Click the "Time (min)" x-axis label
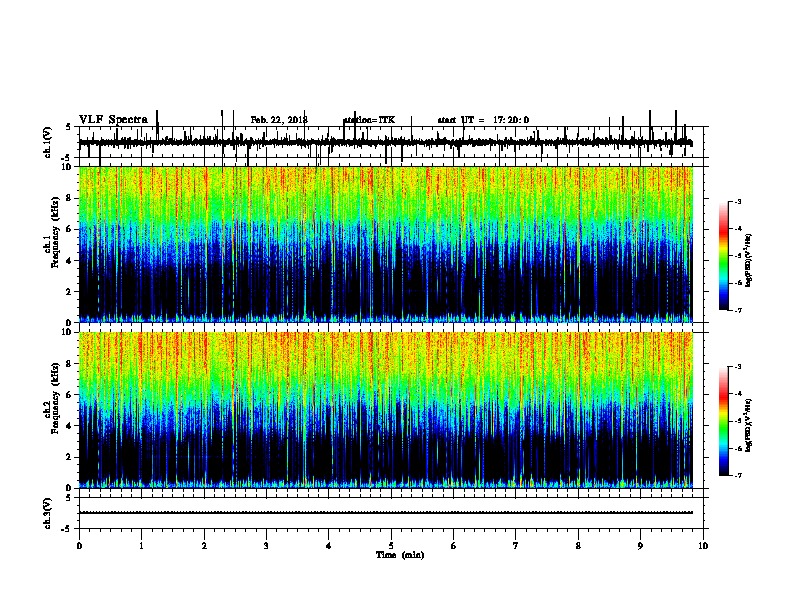The height and width of the screenshot is (612, 792). click(x=400, y=555)
